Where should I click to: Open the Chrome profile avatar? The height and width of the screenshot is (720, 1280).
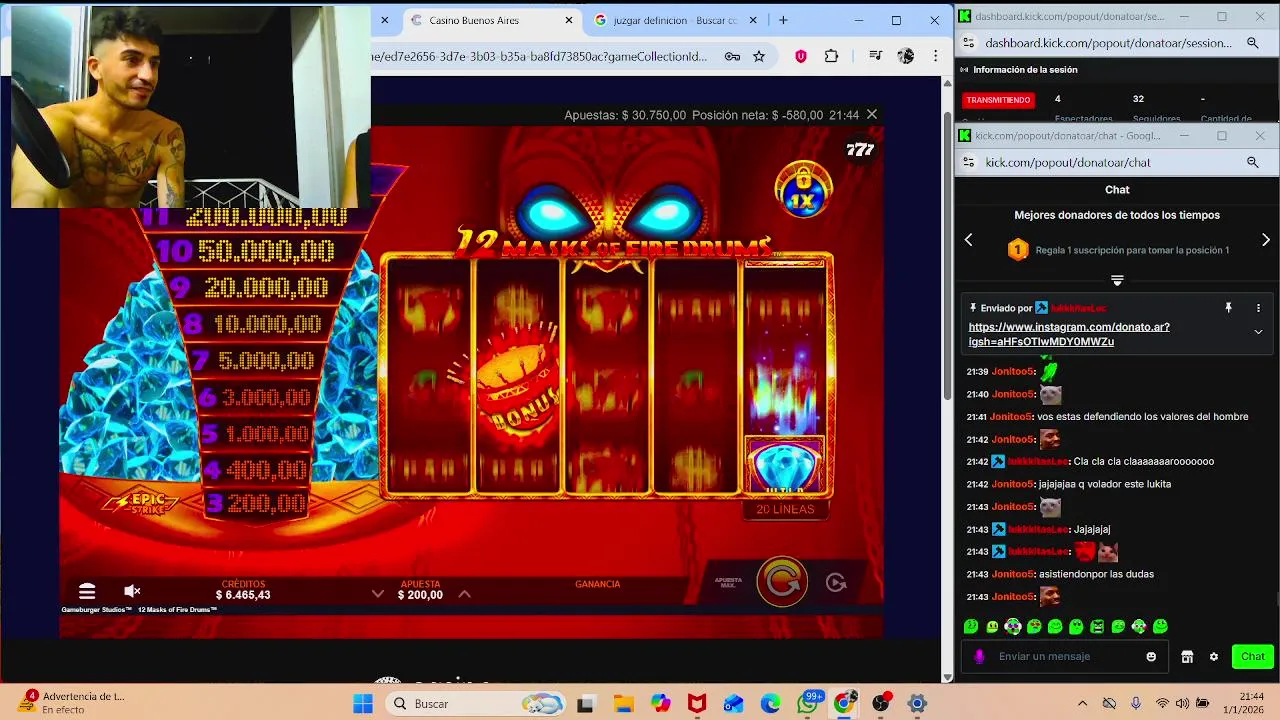(906, 56)
